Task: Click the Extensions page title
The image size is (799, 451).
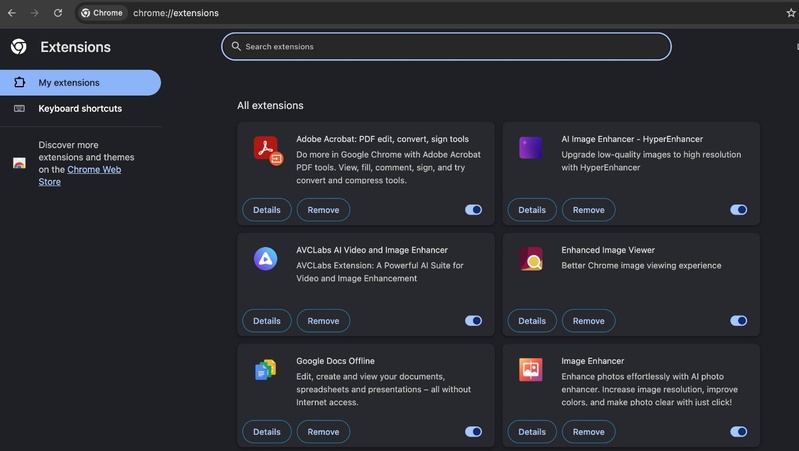Action: coord(75,47)
